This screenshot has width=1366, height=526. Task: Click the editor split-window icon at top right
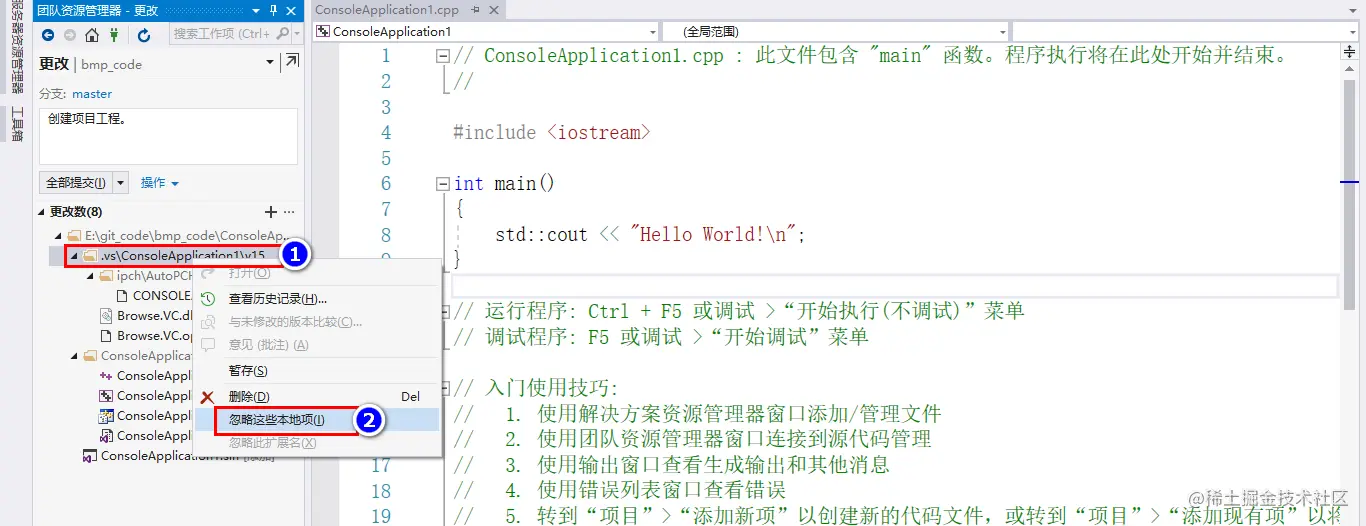coord(1350,53)
